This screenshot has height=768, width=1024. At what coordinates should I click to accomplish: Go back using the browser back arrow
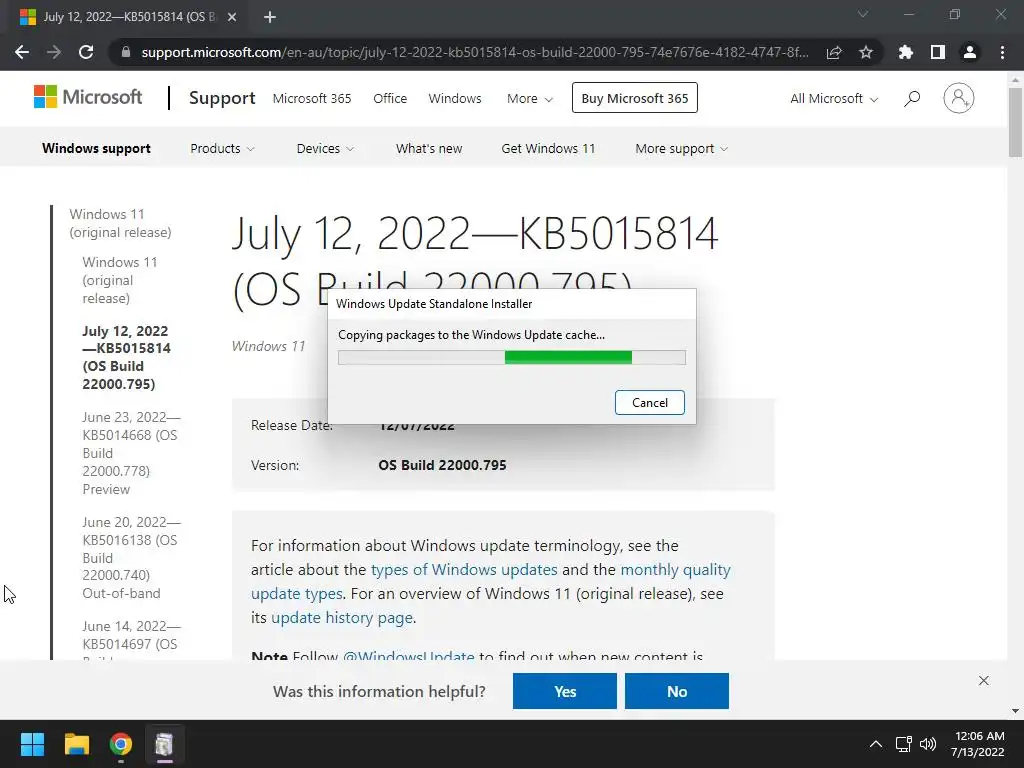tap(22, 52)
